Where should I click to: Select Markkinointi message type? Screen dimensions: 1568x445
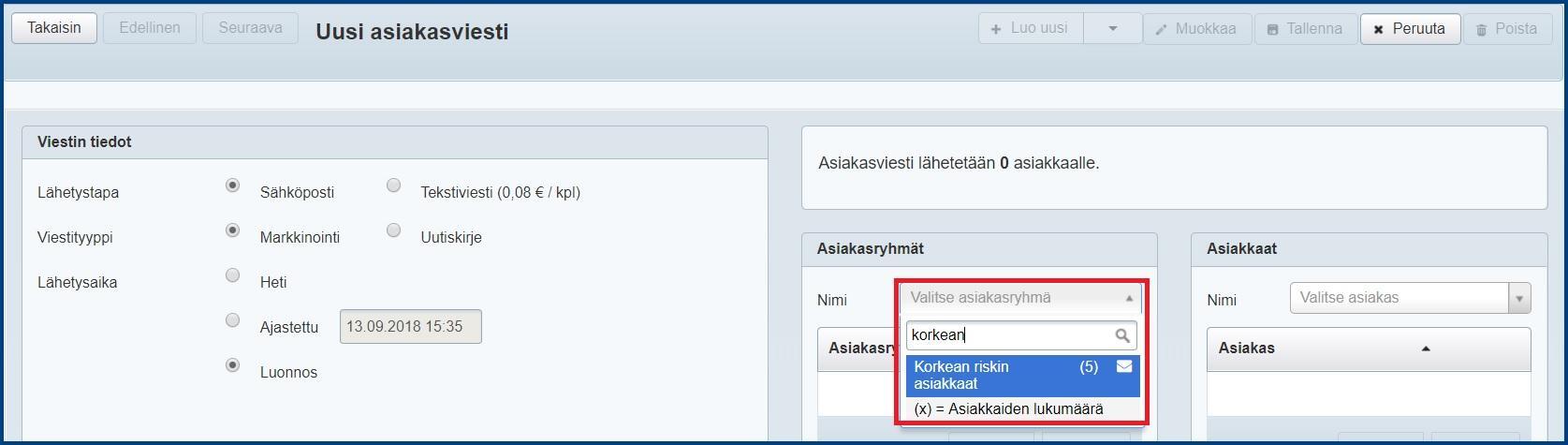pos(233,230)
